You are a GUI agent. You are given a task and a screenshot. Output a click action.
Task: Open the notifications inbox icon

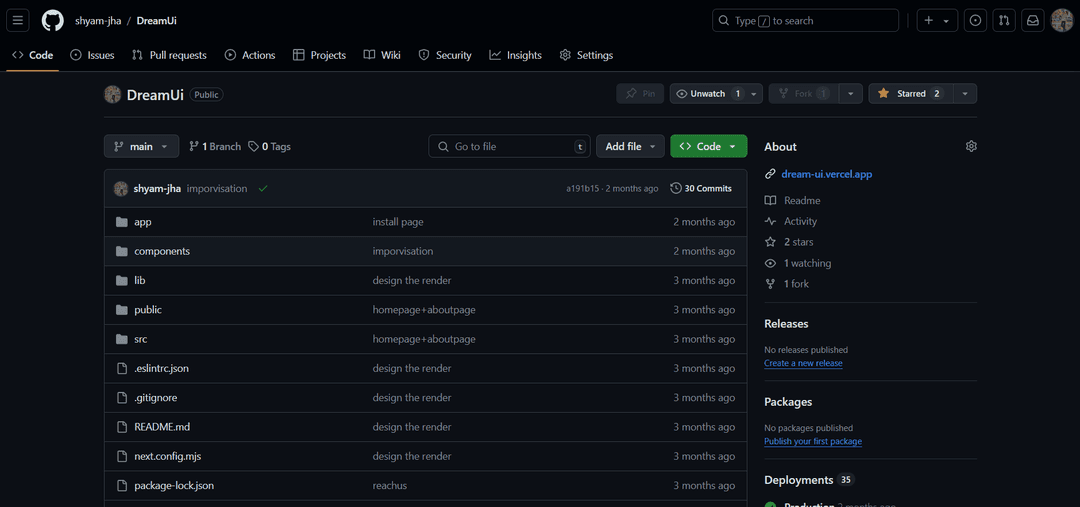[x=1033, y=21]
